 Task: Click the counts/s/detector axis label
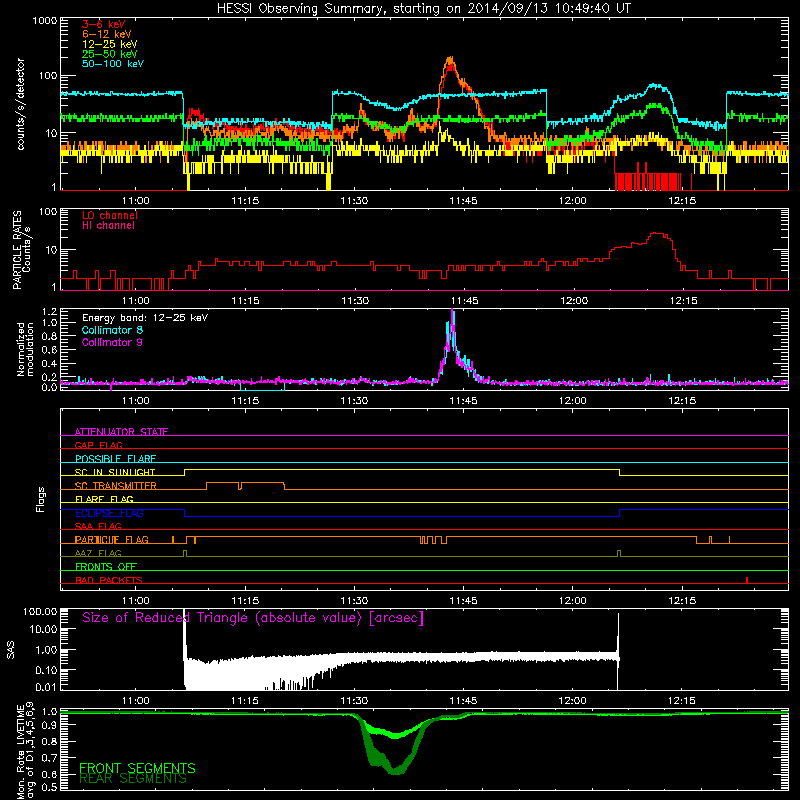(20, 104)
